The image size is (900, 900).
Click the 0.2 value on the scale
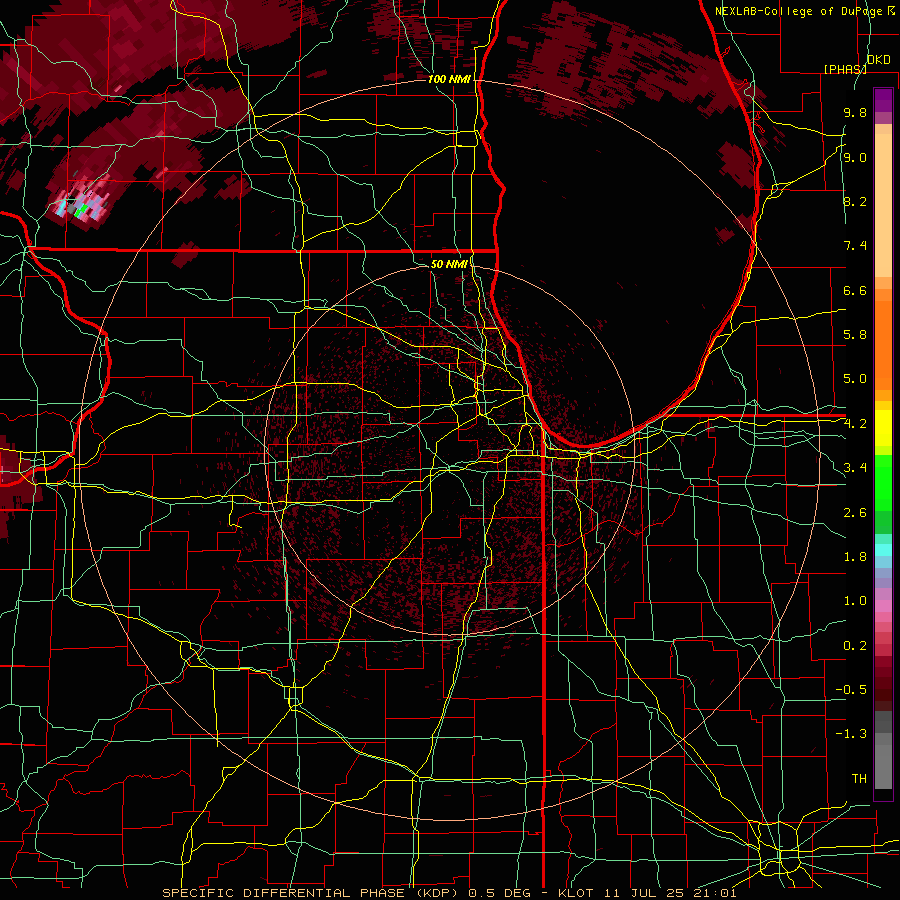click(x=855, y=646)
